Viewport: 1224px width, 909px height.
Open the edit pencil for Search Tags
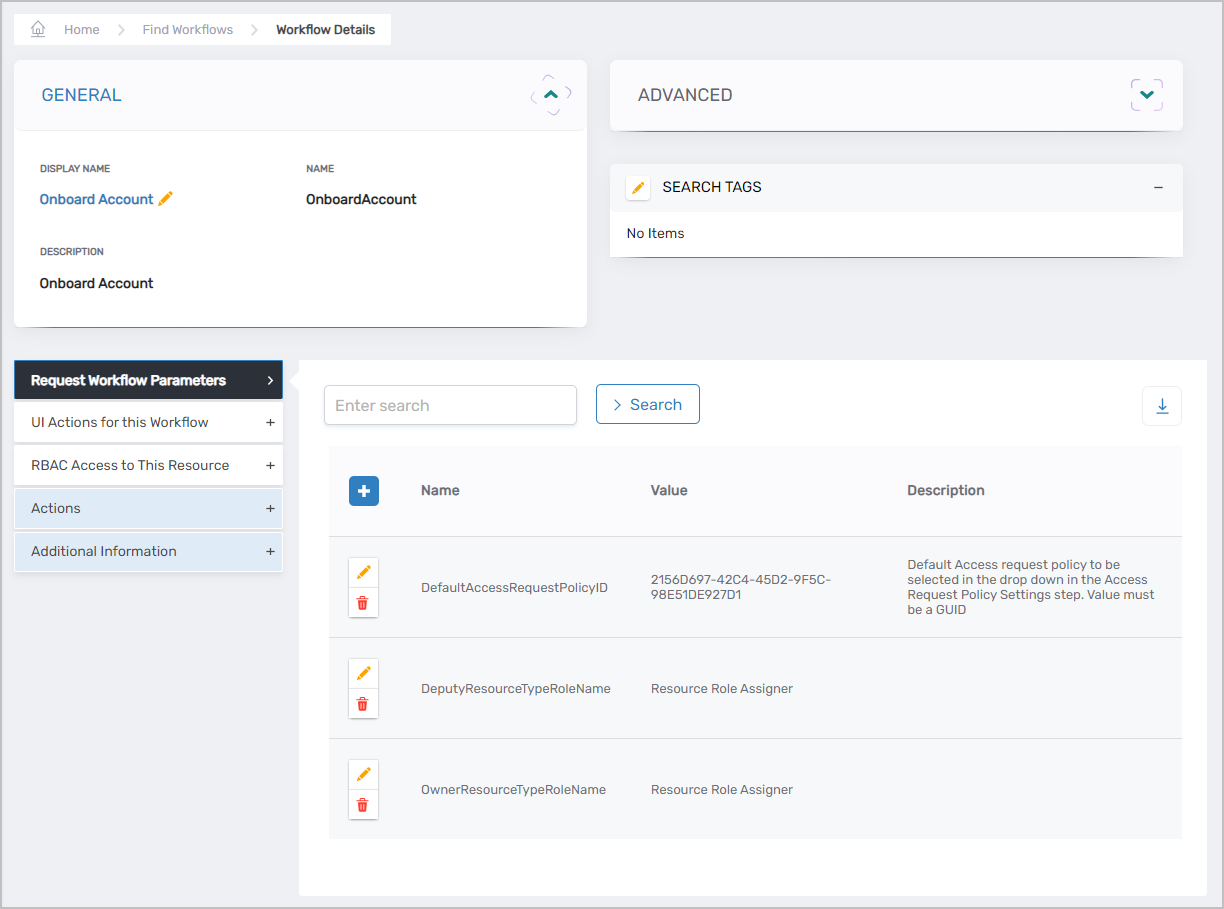637,187
